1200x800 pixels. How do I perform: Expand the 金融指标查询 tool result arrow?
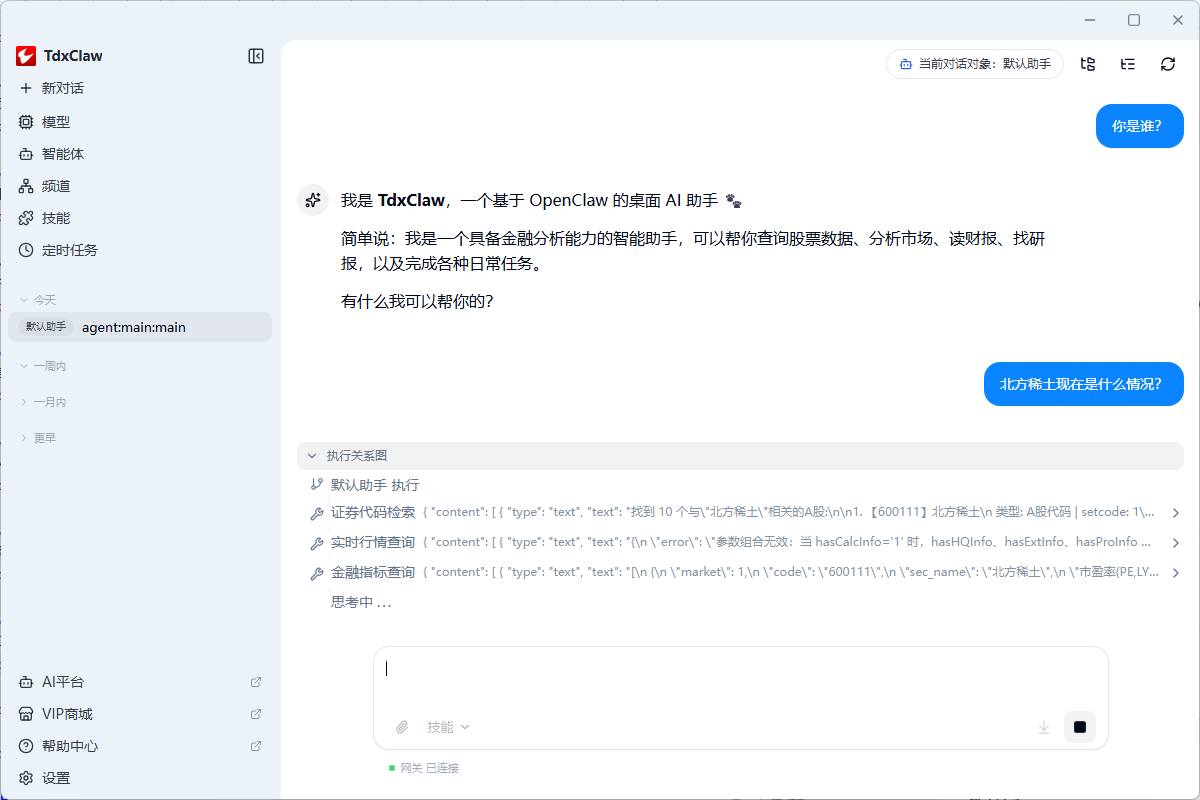pos(1176,573)
